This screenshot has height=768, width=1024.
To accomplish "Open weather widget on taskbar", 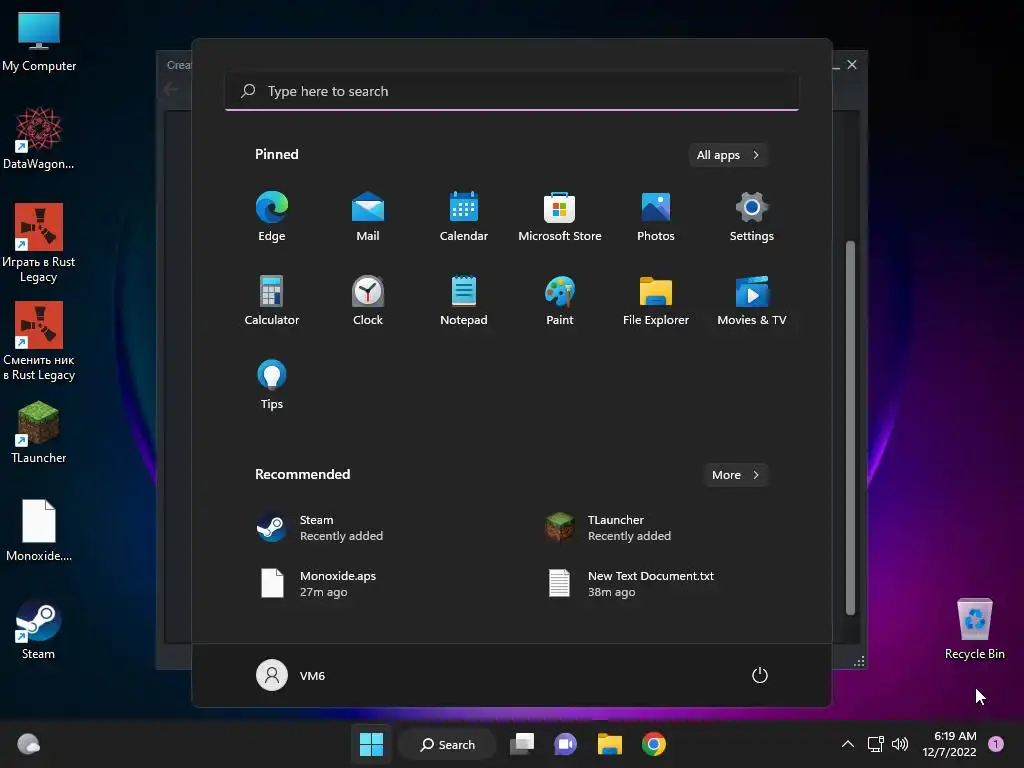I will (x=28, y=744).
